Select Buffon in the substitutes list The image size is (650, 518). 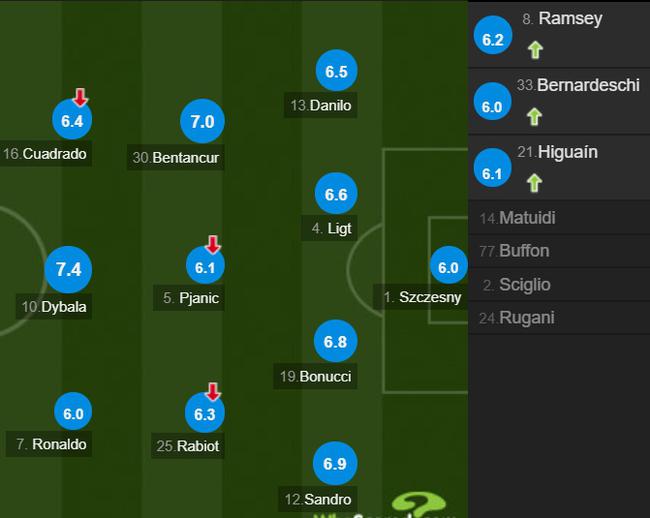click(x=559, y=251)
